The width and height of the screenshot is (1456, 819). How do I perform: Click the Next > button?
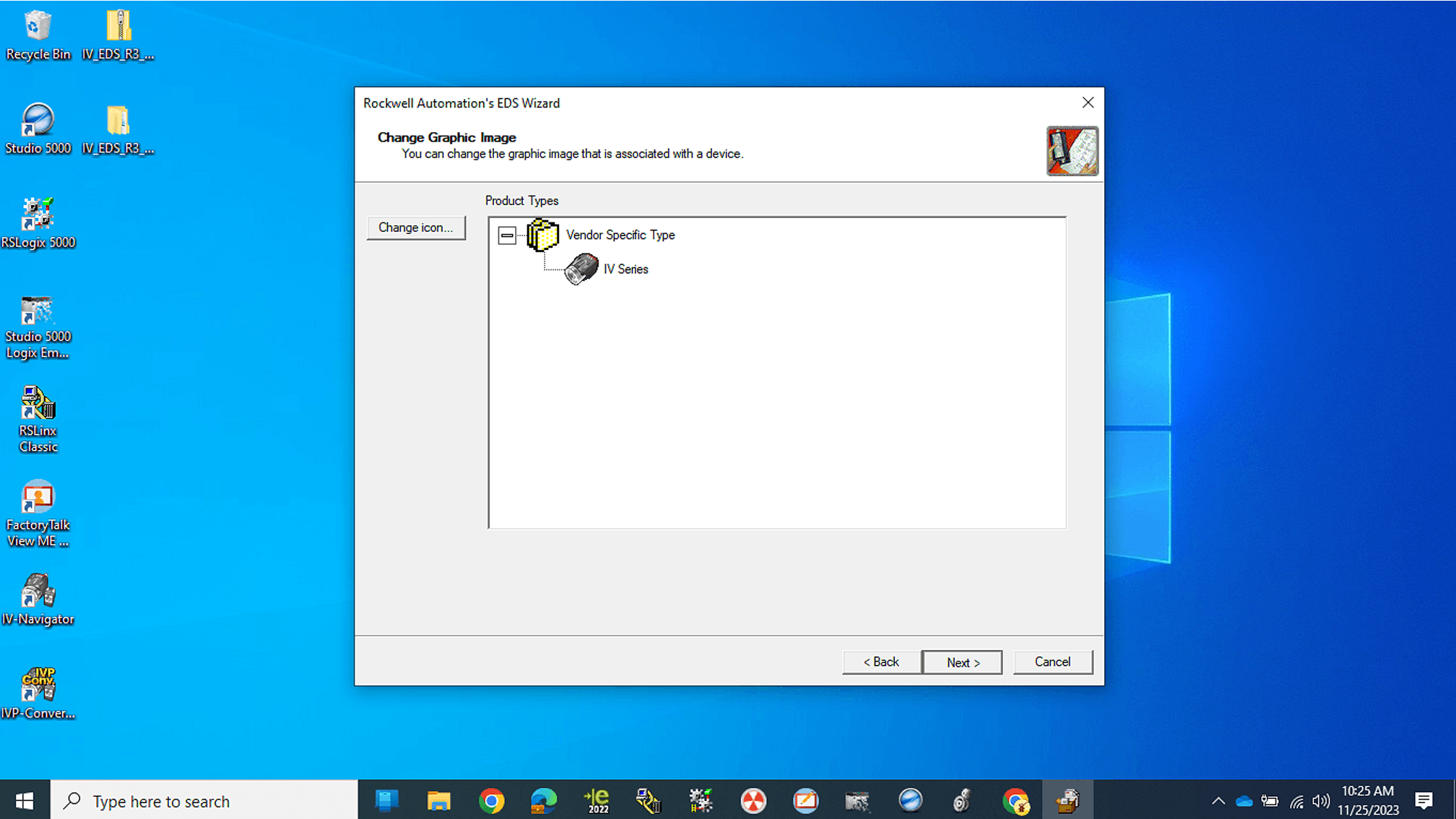963,662
